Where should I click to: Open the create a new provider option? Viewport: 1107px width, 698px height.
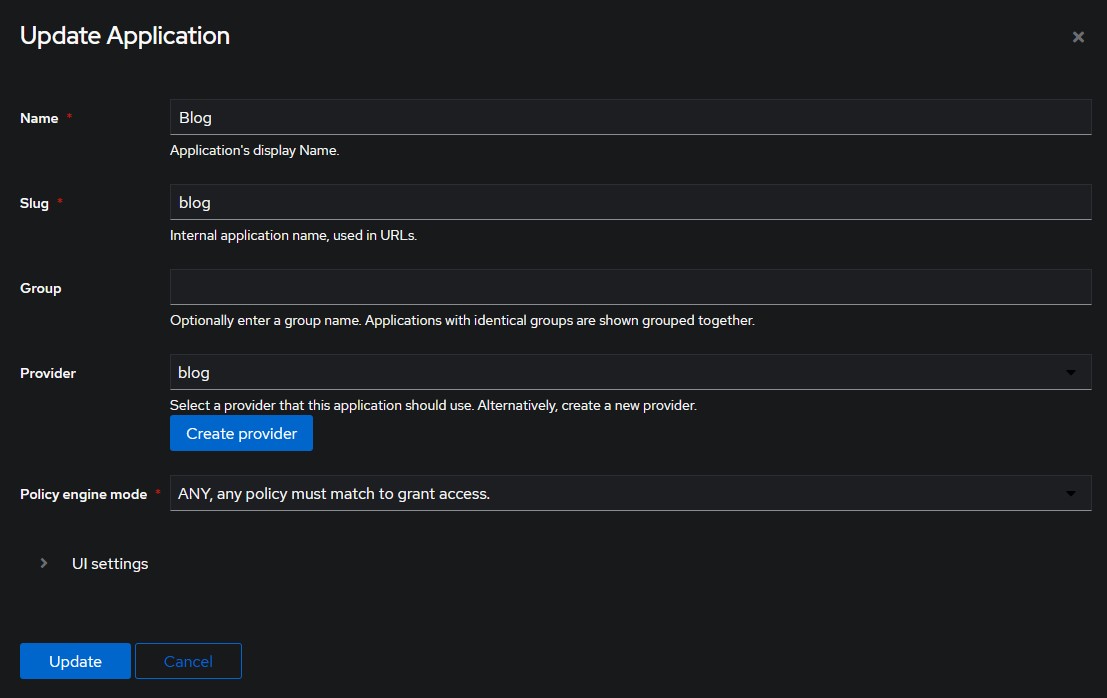pos(240,433)
